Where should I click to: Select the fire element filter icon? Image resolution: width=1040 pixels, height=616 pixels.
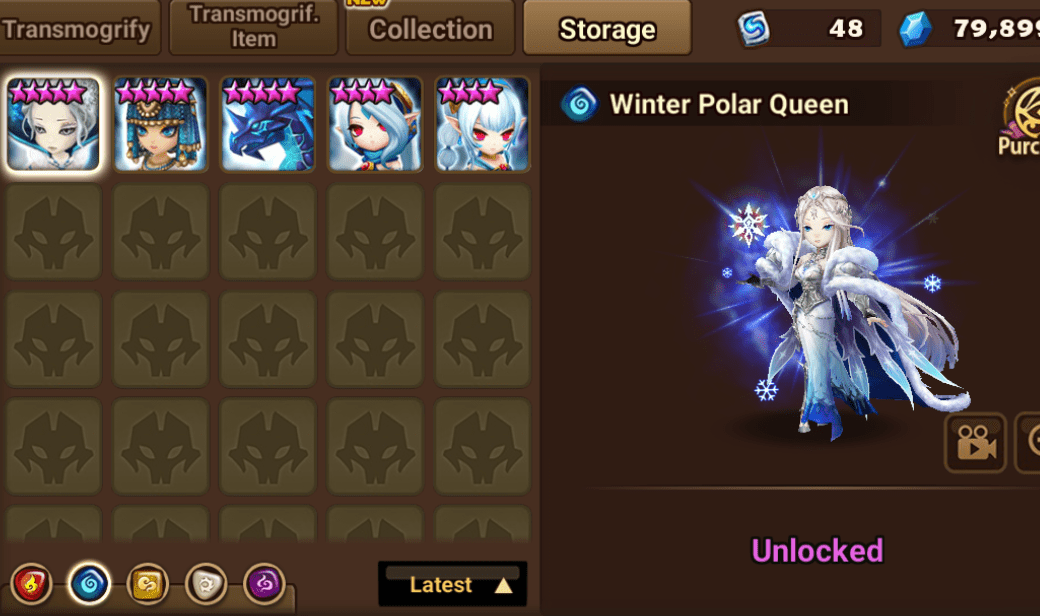pyautogui.click(x=31, y=584)
